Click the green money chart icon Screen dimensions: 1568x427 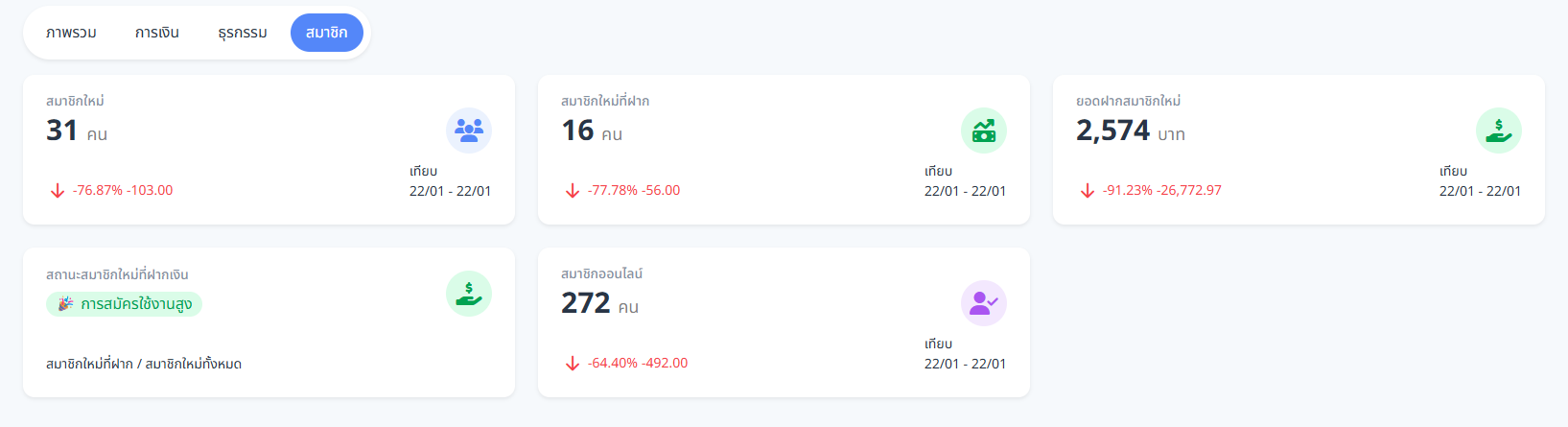pyautogui.click(x=984, y=130)
